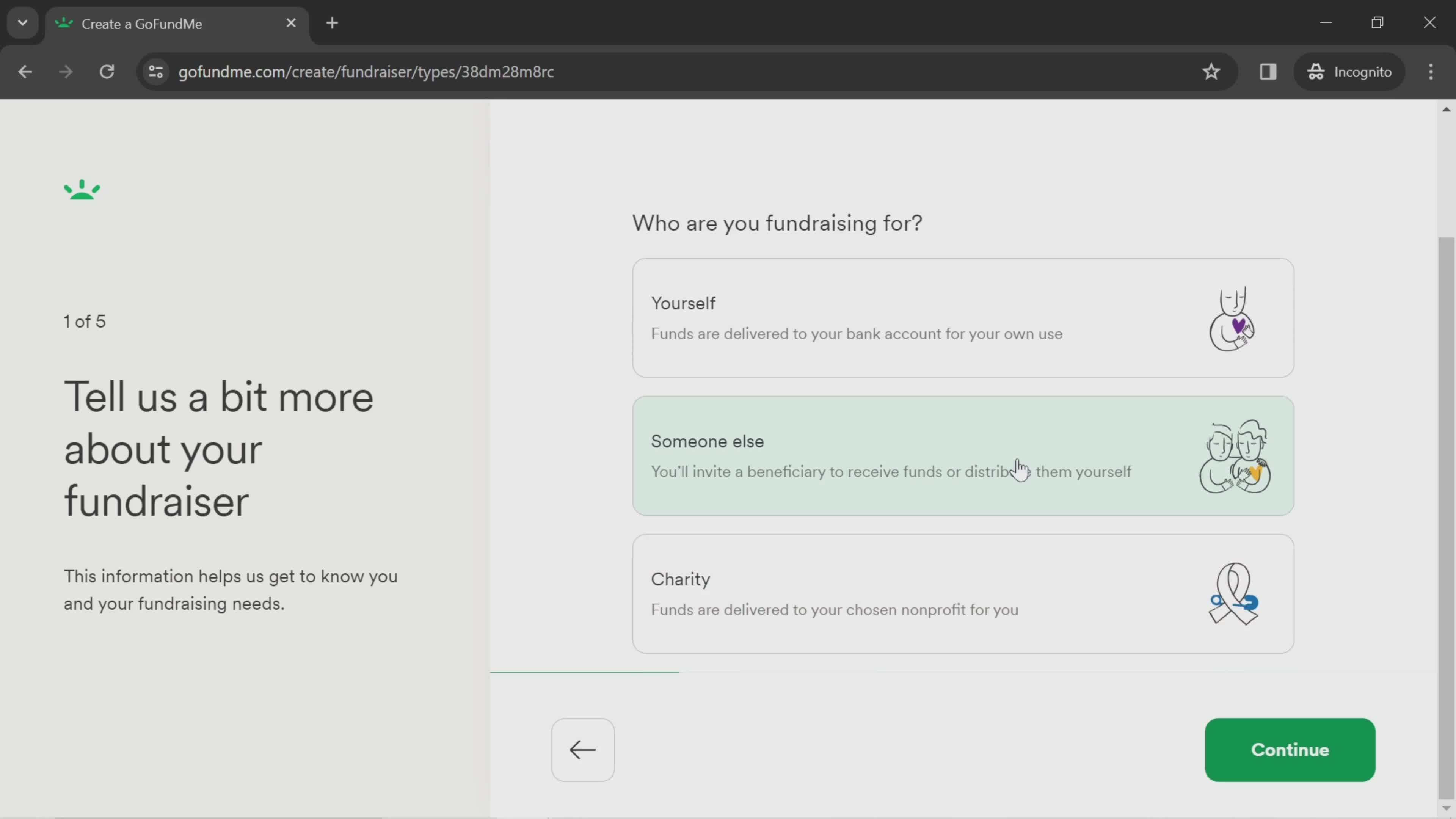This screenshot has height=819, width=1456.
Task: Click the ribbon illustration in Charity card
Action: [1233, 594]
